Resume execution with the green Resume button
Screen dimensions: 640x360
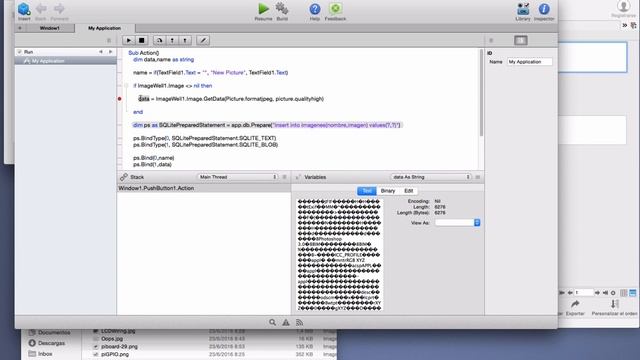point(263,9)
